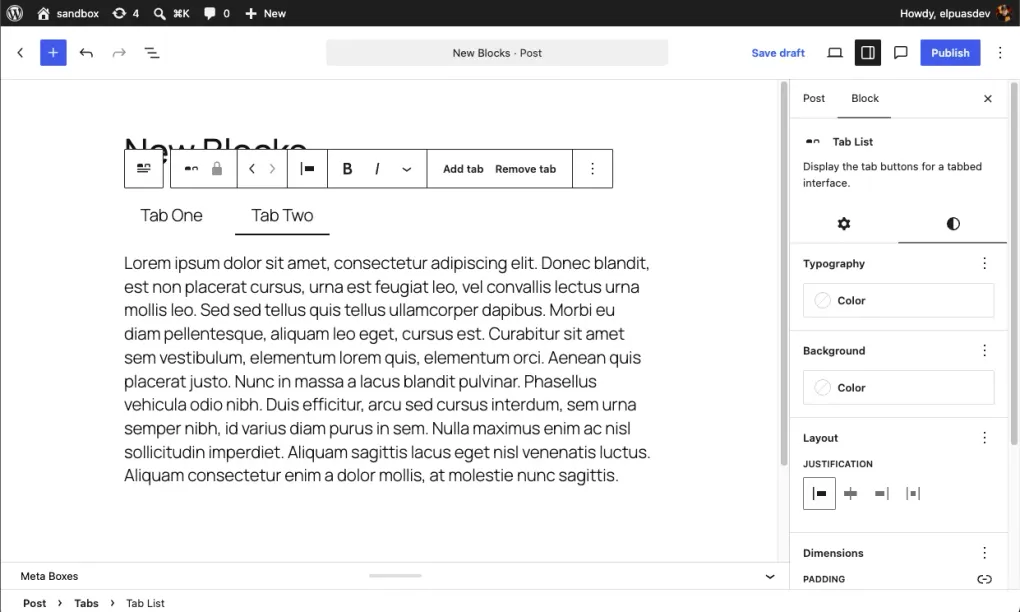Click the Meta Boxes resize handle

[396, 576]
